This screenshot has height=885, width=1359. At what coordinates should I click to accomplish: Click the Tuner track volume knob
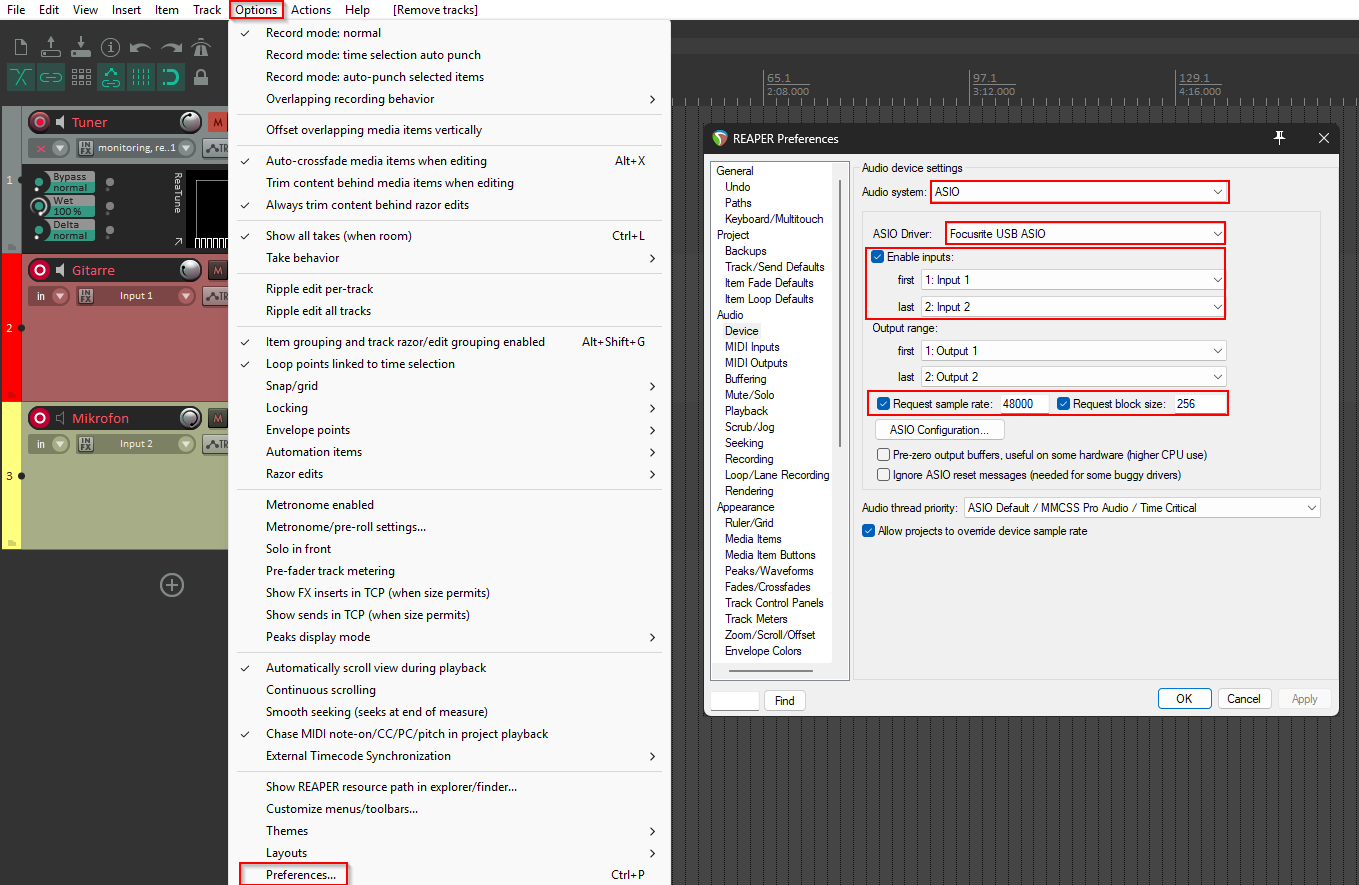coord(190,122)
